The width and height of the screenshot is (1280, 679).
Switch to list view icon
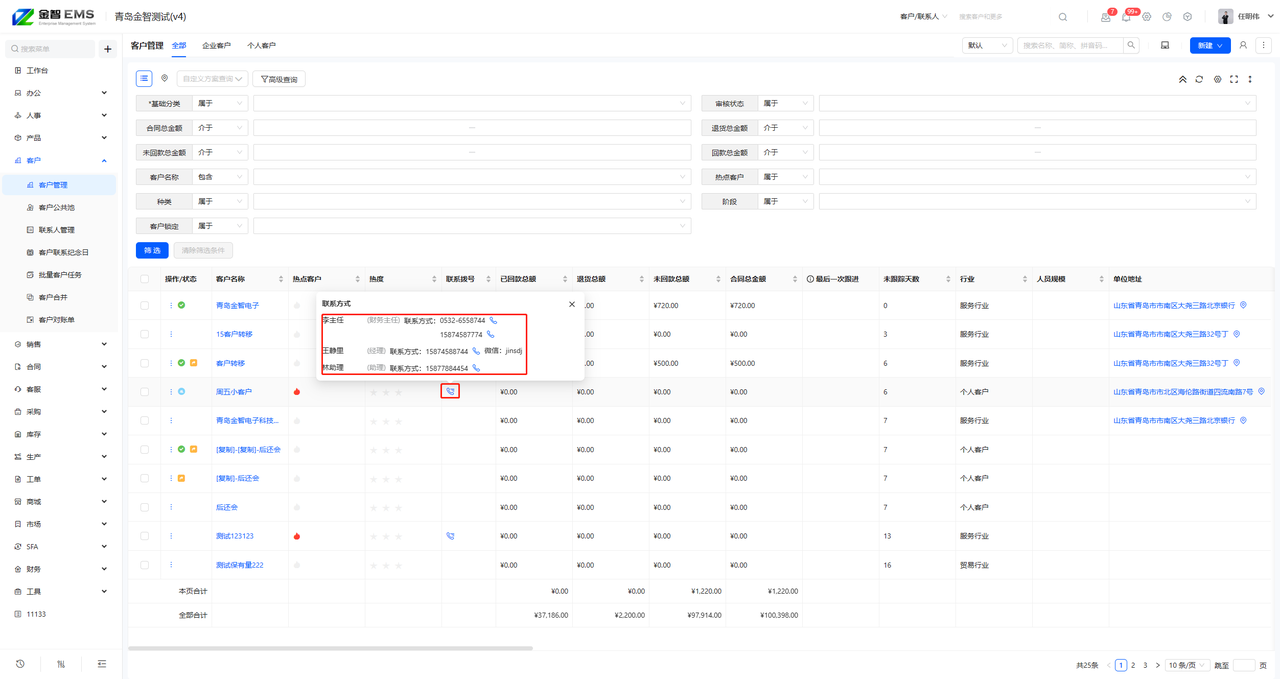[x=144, y=79]
